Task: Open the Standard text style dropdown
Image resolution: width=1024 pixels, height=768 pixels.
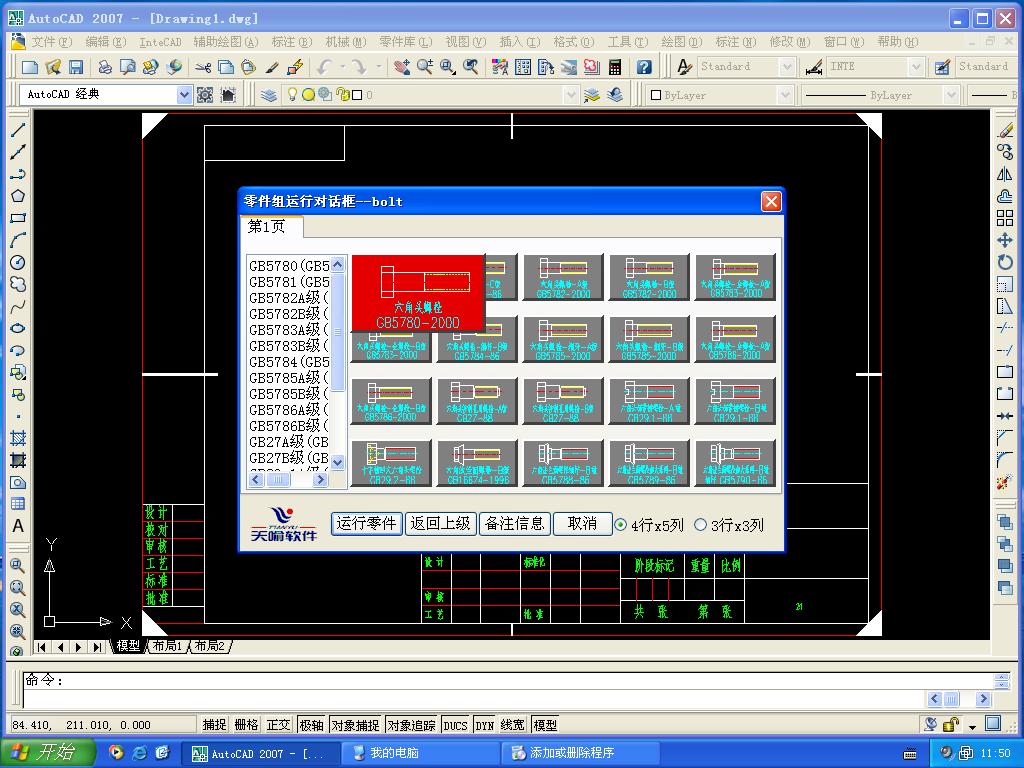Action: [787, 67]
